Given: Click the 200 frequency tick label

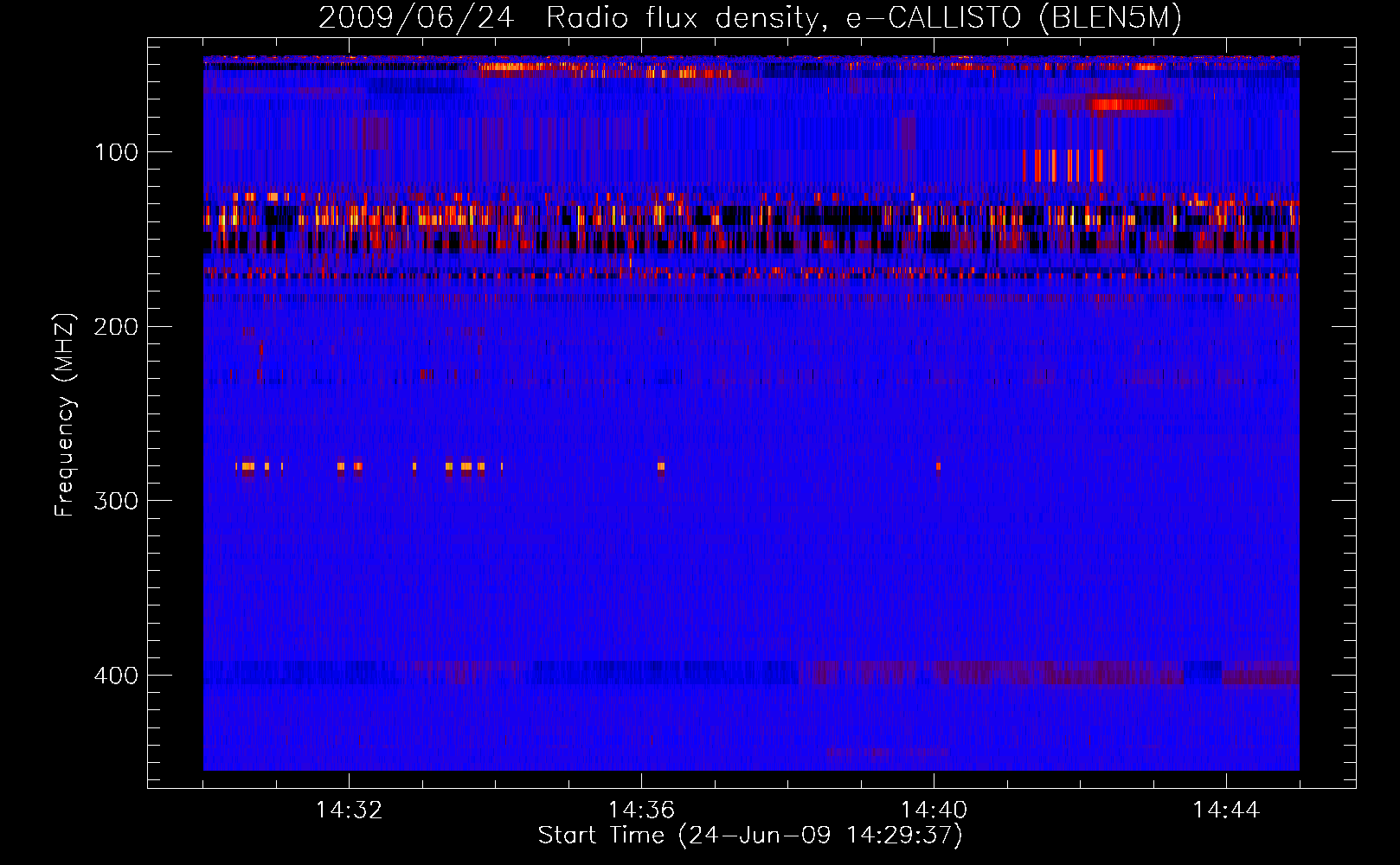Looking at the screenshot, I should [x=116, y=327].
